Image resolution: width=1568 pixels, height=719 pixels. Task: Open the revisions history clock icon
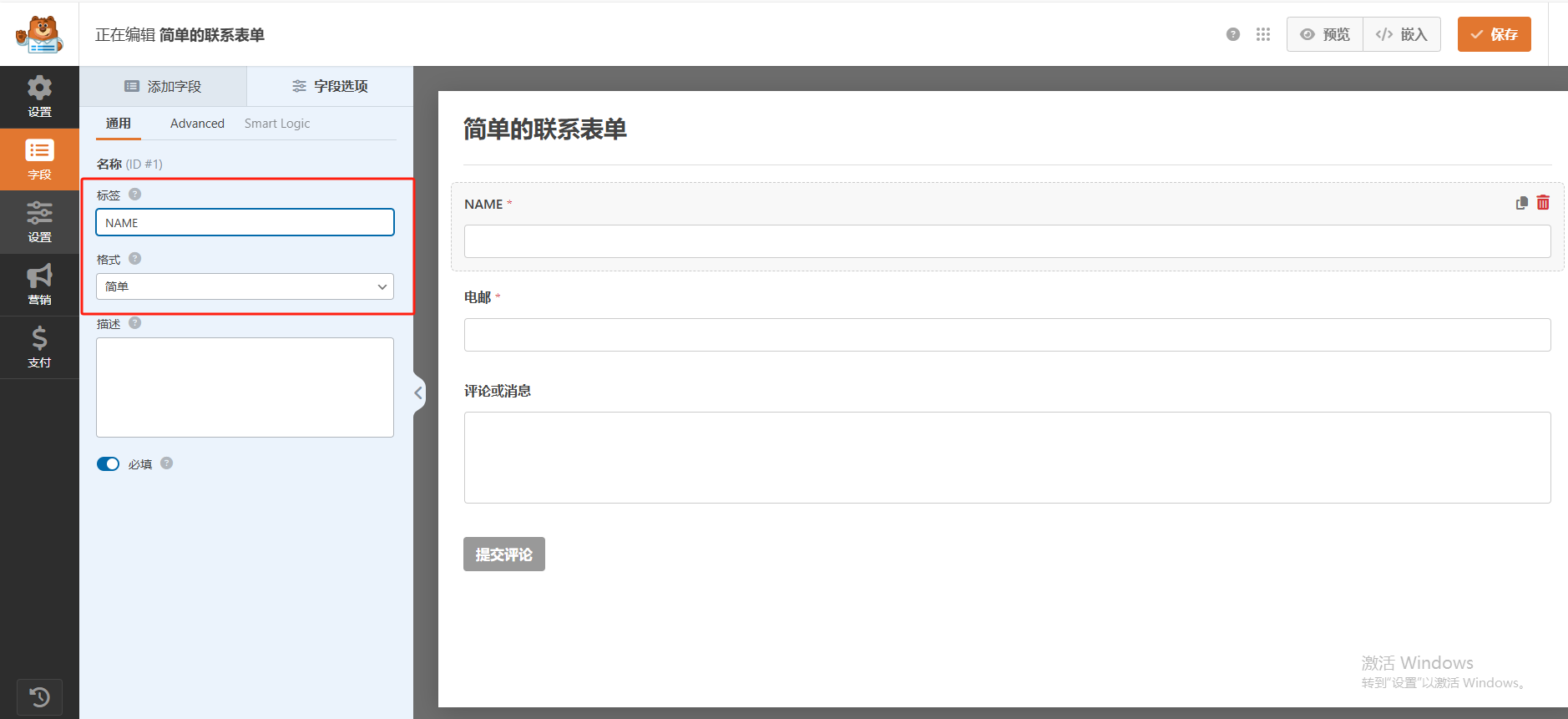(39, 696)
